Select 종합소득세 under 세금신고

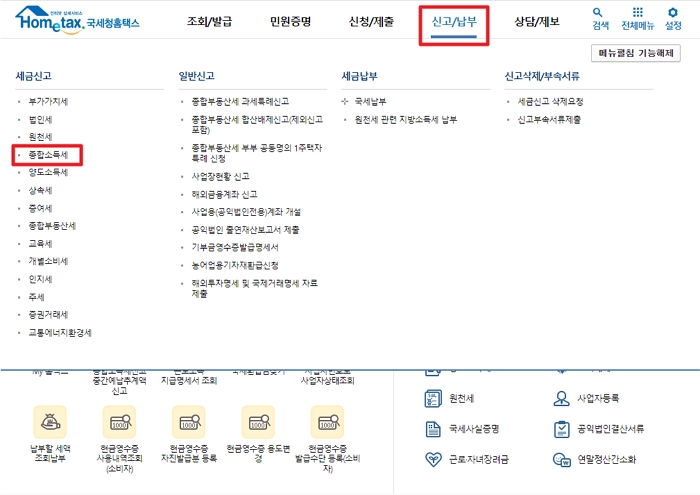point(48,155)
